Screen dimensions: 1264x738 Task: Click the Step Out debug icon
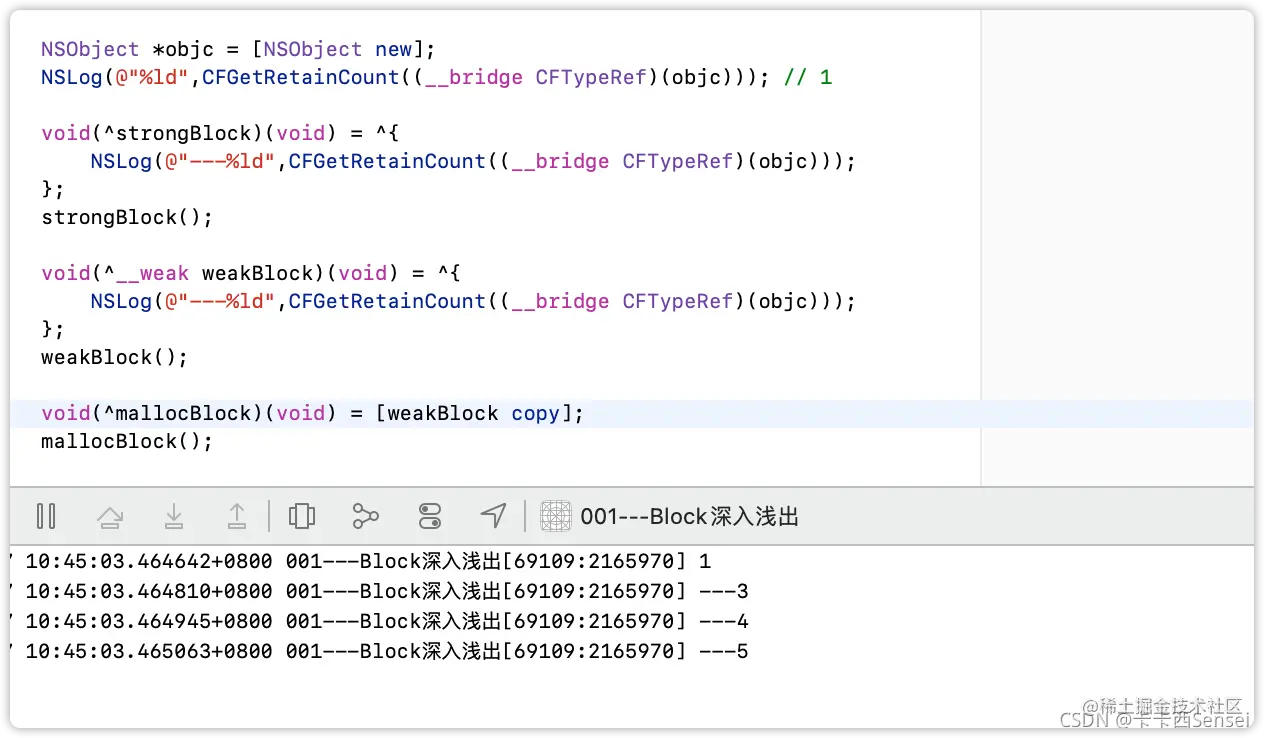pos(237,516)
